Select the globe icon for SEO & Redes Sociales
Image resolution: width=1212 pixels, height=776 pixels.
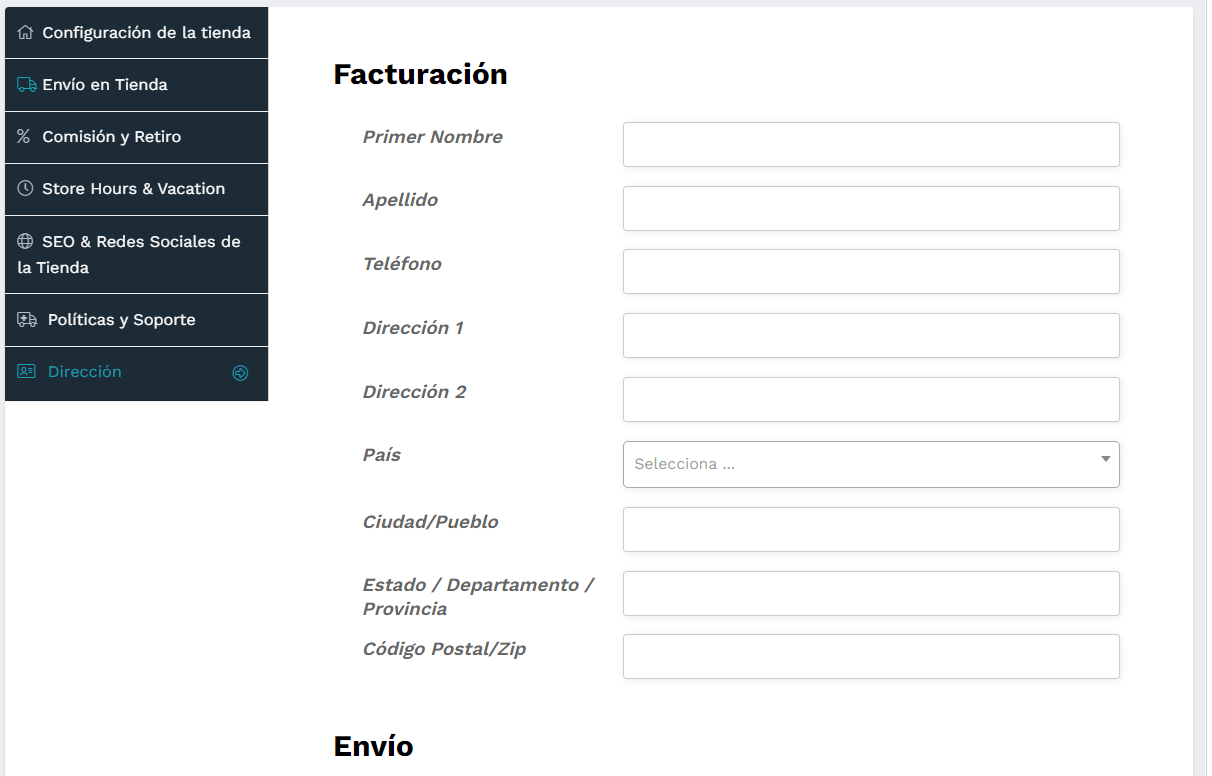tap(24, 241)
